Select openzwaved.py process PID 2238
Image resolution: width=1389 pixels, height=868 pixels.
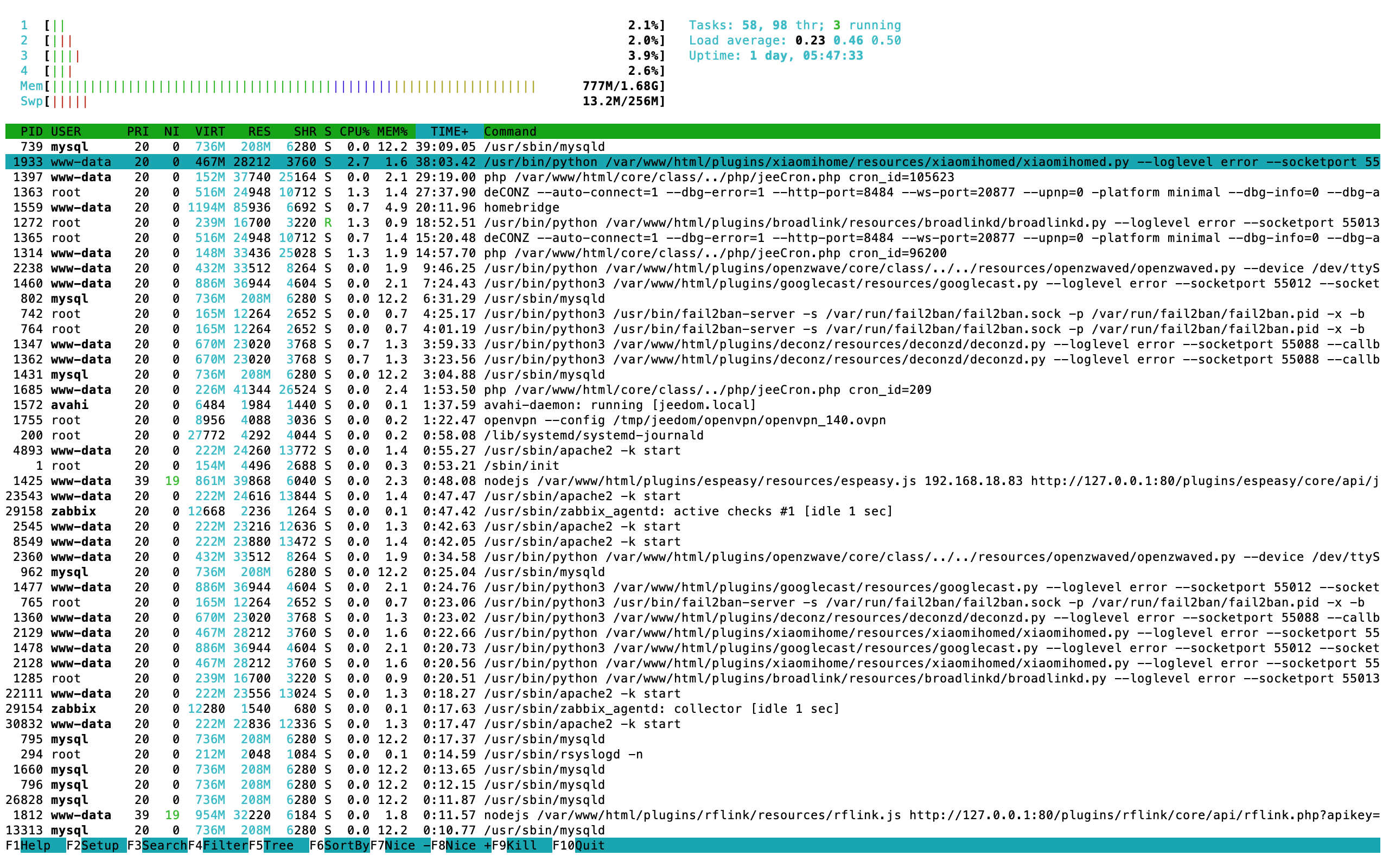point(693,268)
